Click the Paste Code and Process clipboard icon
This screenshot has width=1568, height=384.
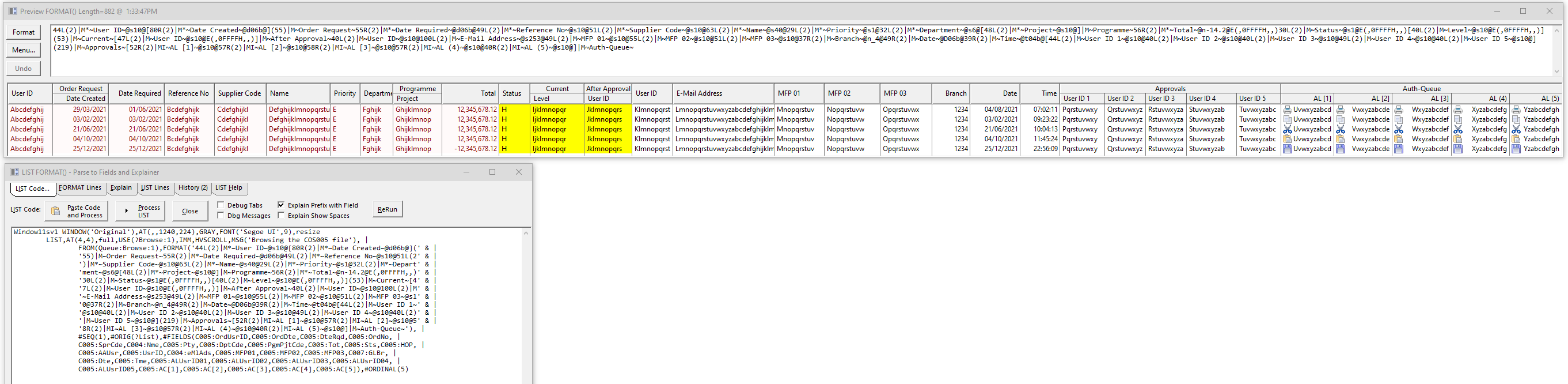point(55,212)
